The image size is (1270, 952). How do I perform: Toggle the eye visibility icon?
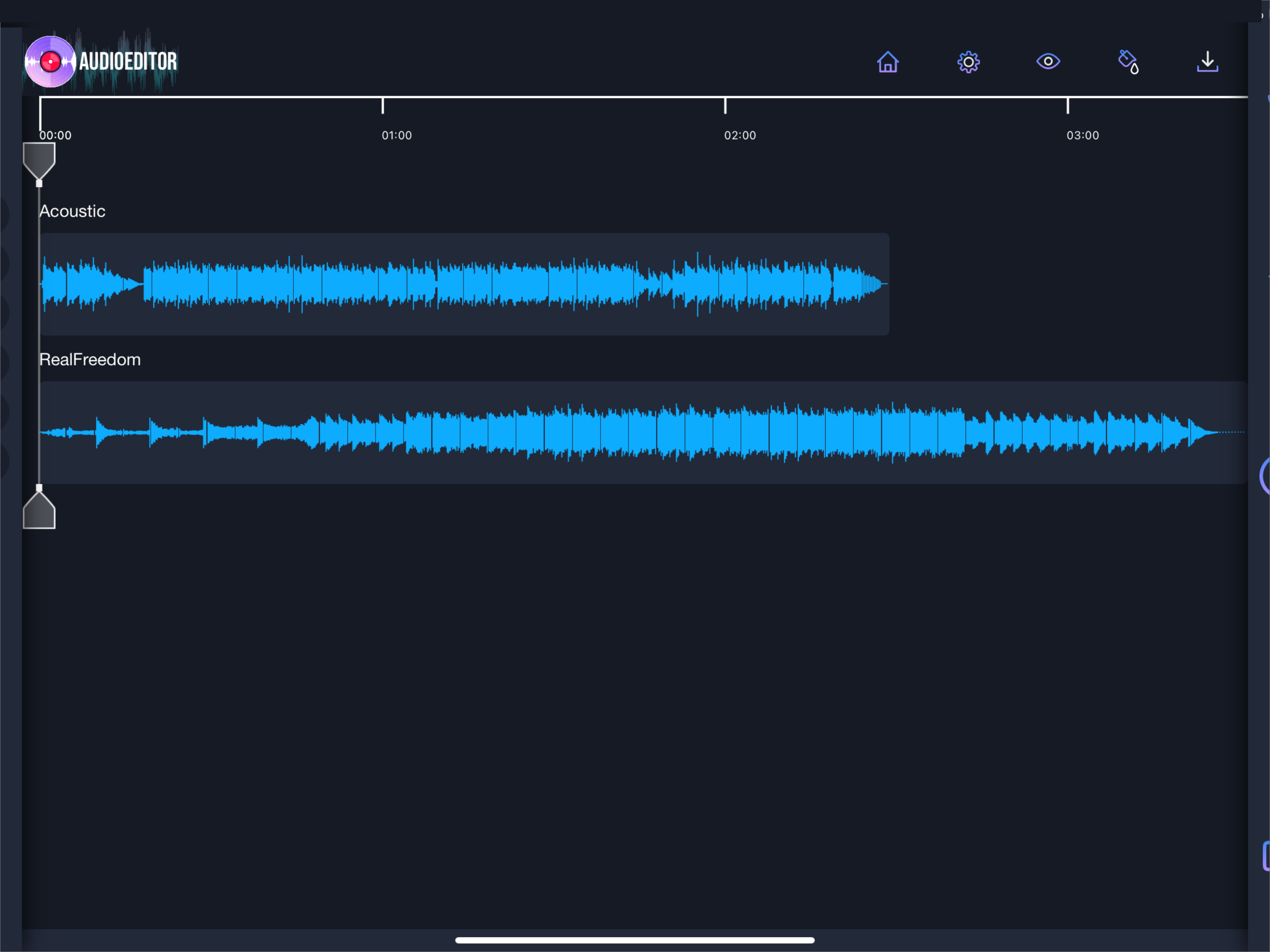coord(1048,61)
